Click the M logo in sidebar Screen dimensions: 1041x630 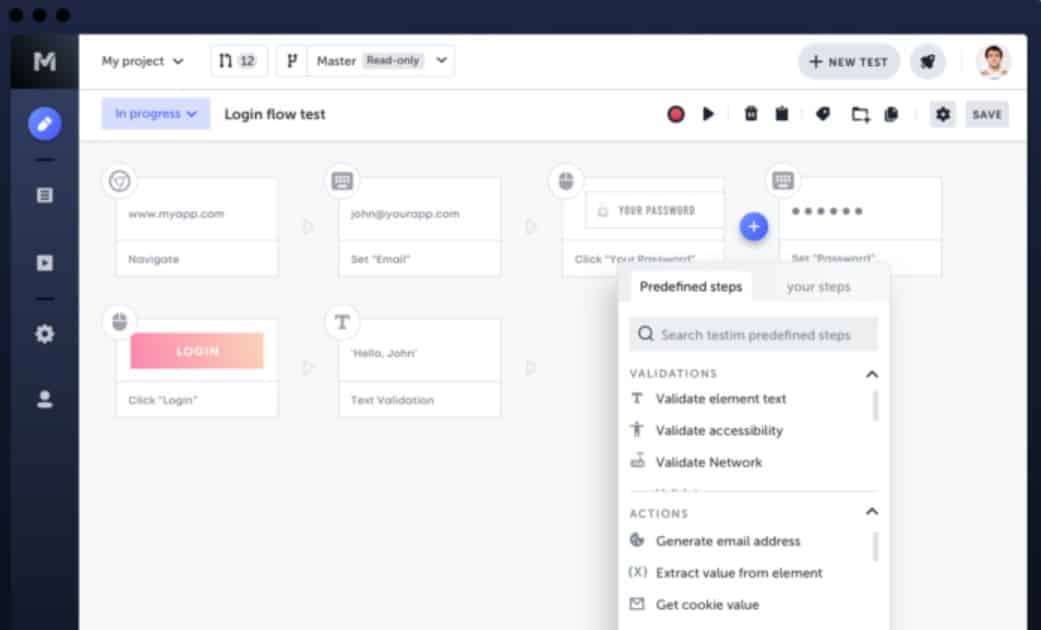[x=44, y=62]
